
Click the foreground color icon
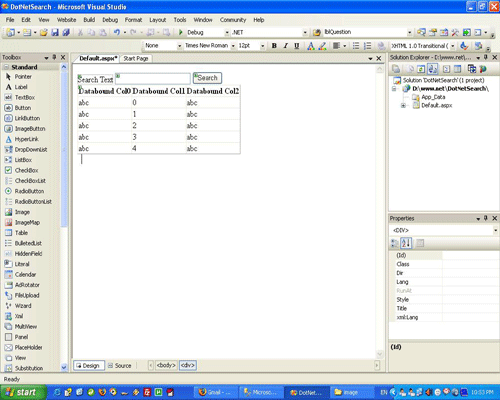click(311, 46)
